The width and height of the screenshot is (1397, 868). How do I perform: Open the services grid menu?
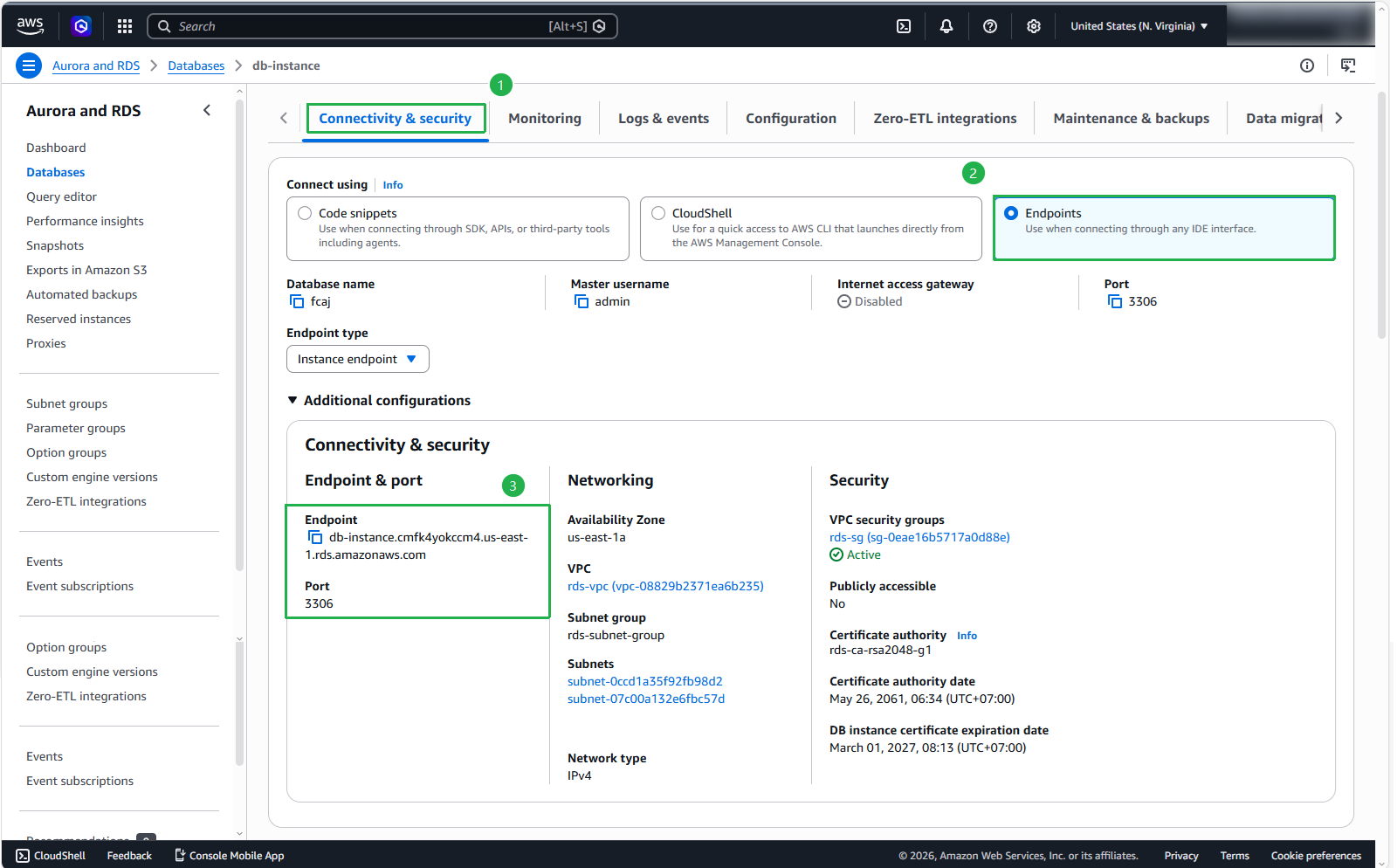click(x=125, y=26)
